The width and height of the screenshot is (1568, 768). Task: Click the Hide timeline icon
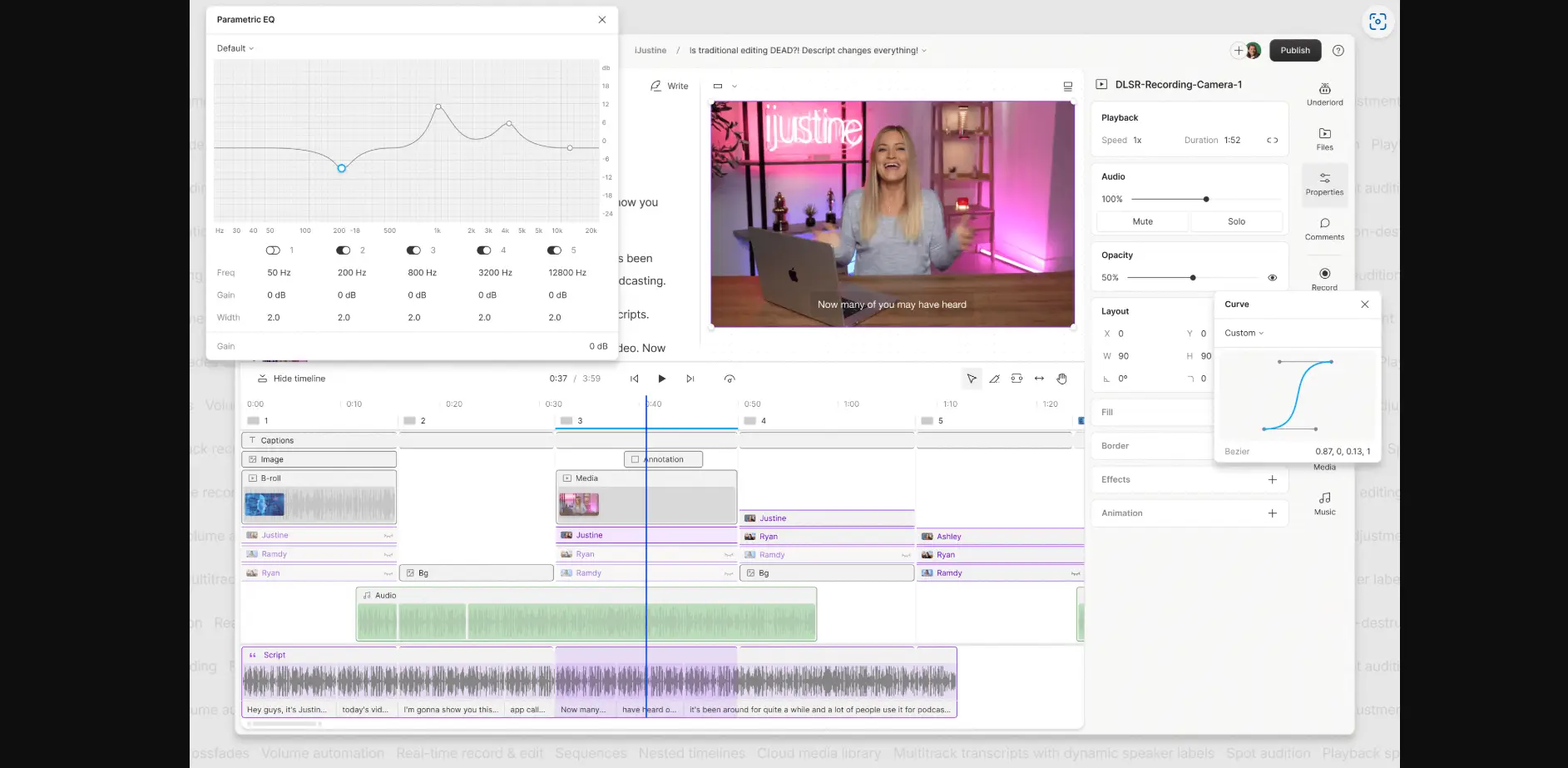[262, 379]
